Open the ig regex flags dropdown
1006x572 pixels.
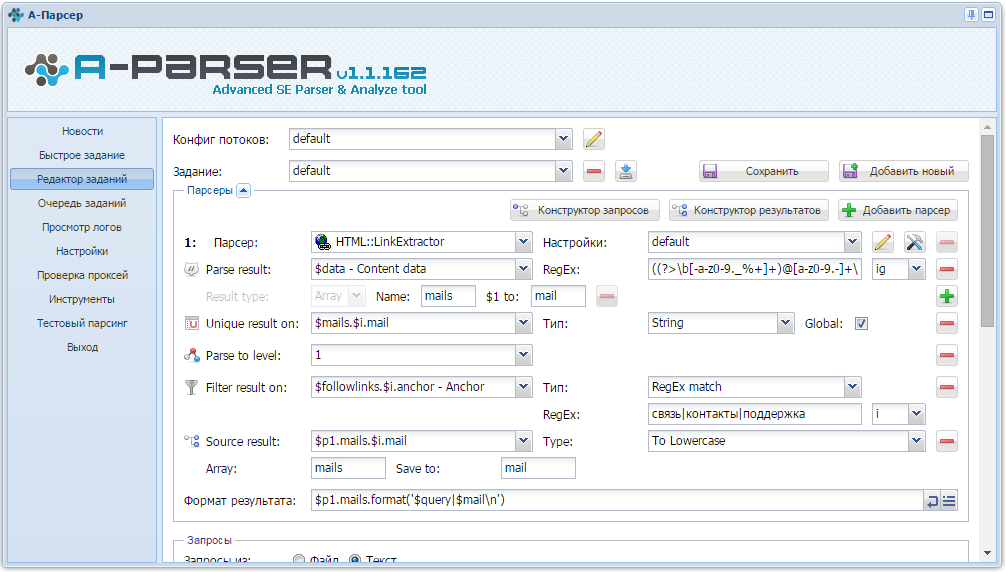coord(917,269)
